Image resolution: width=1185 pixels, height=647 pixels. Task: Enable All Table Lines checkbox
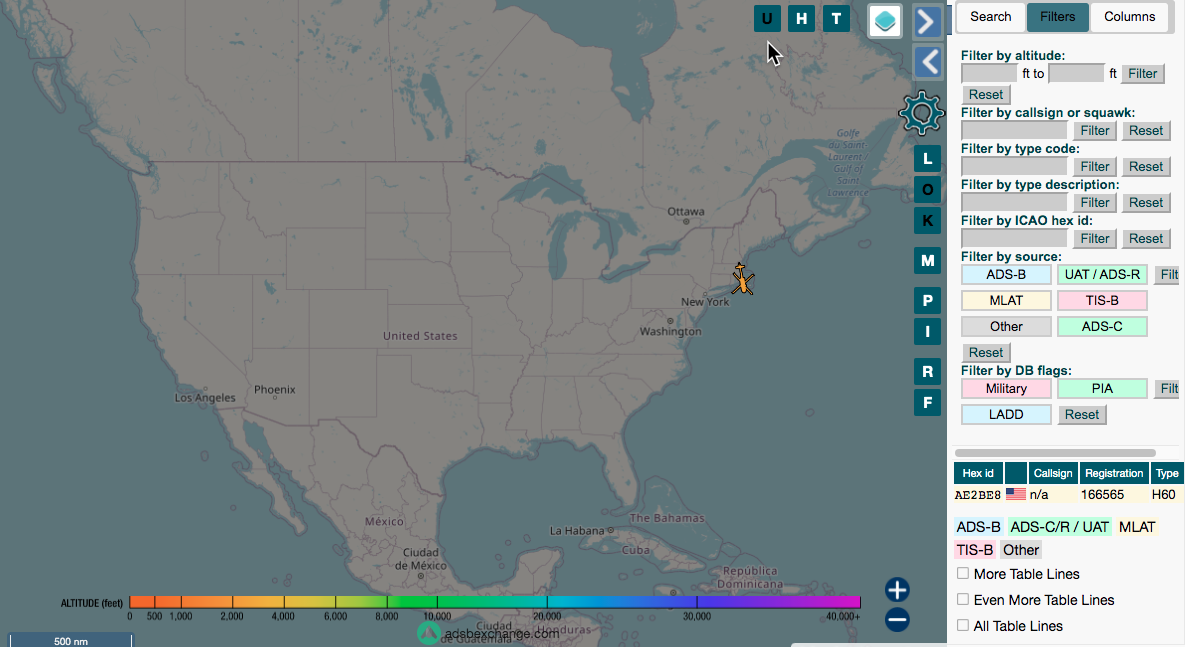tap(963, 625)
